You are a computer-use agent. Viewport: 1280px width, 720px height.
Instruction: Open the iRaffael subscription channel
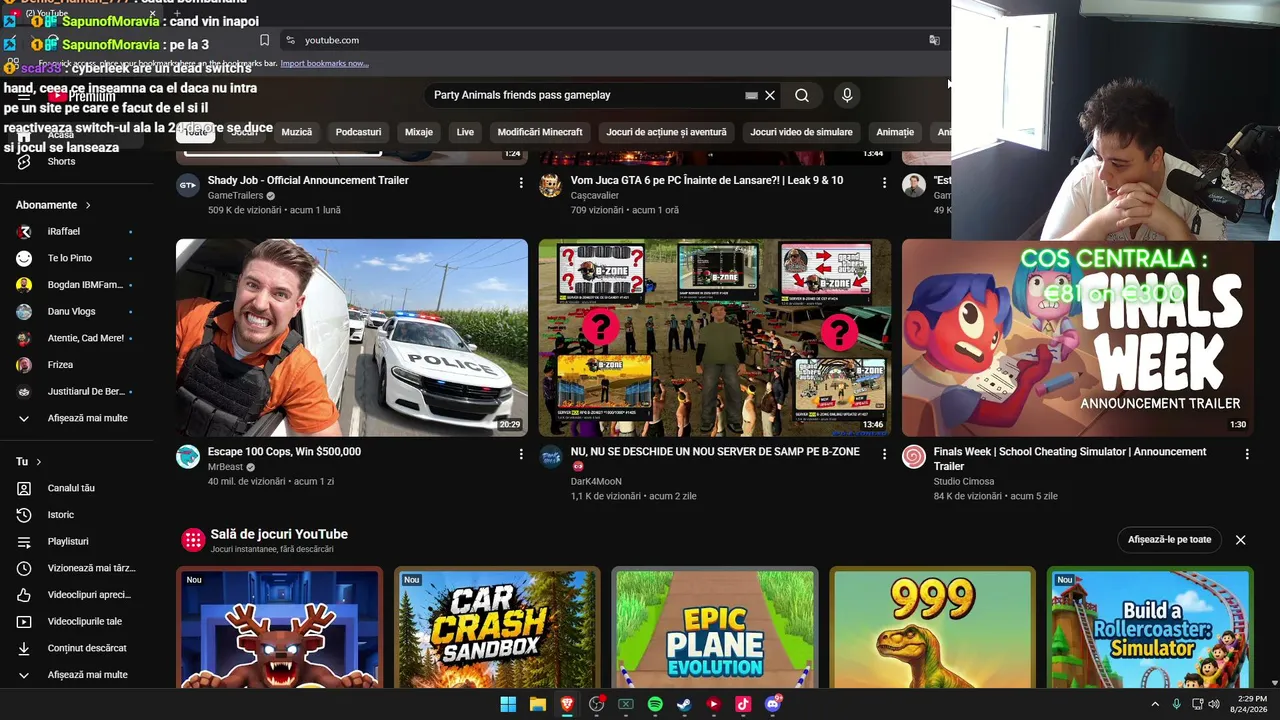coord(76,231)
